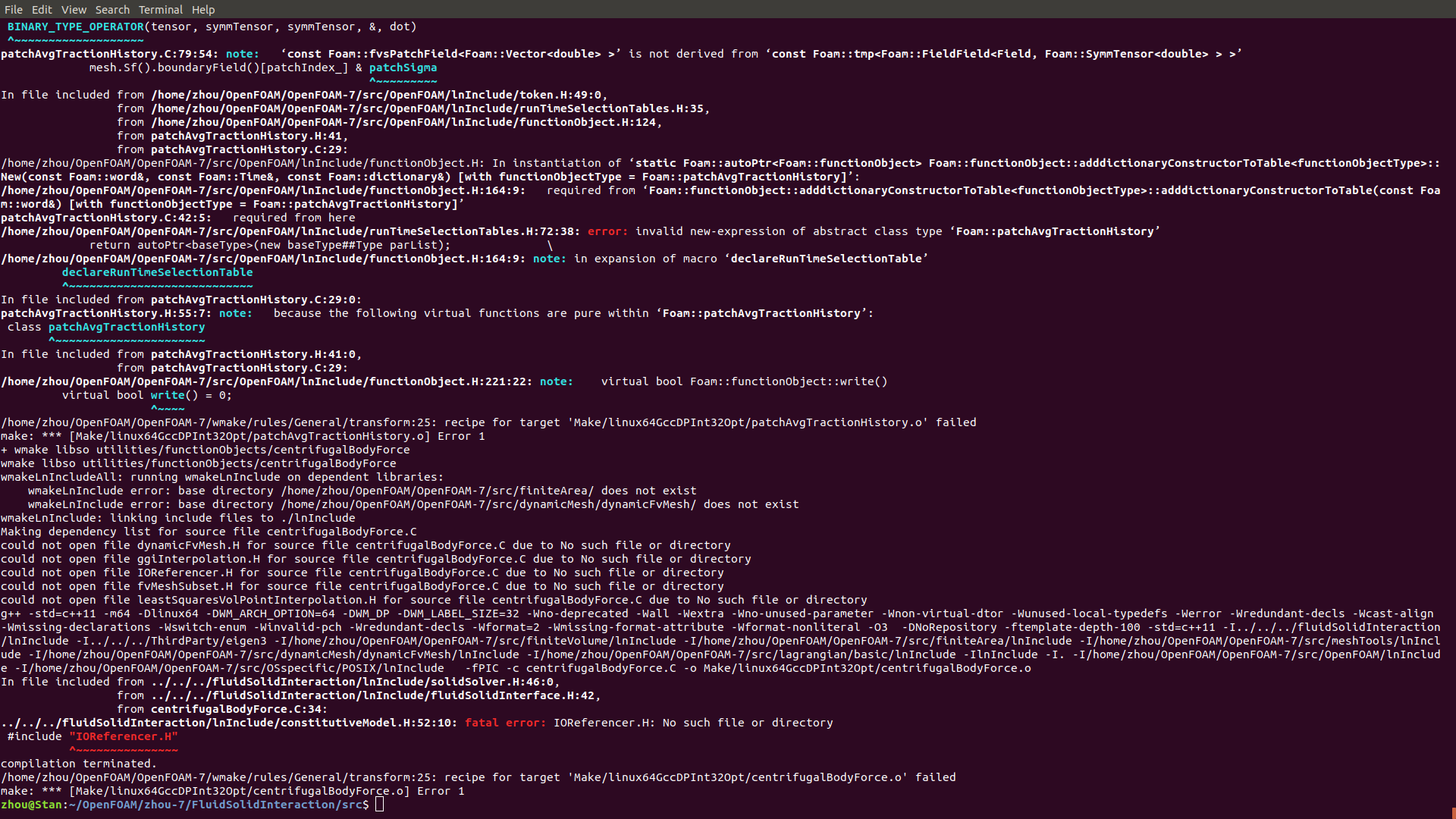Click 'class patchAvgTractionHistory' cyan class name
The width and height of the screenshot is (1456, 819).
(x=127, y=327)
